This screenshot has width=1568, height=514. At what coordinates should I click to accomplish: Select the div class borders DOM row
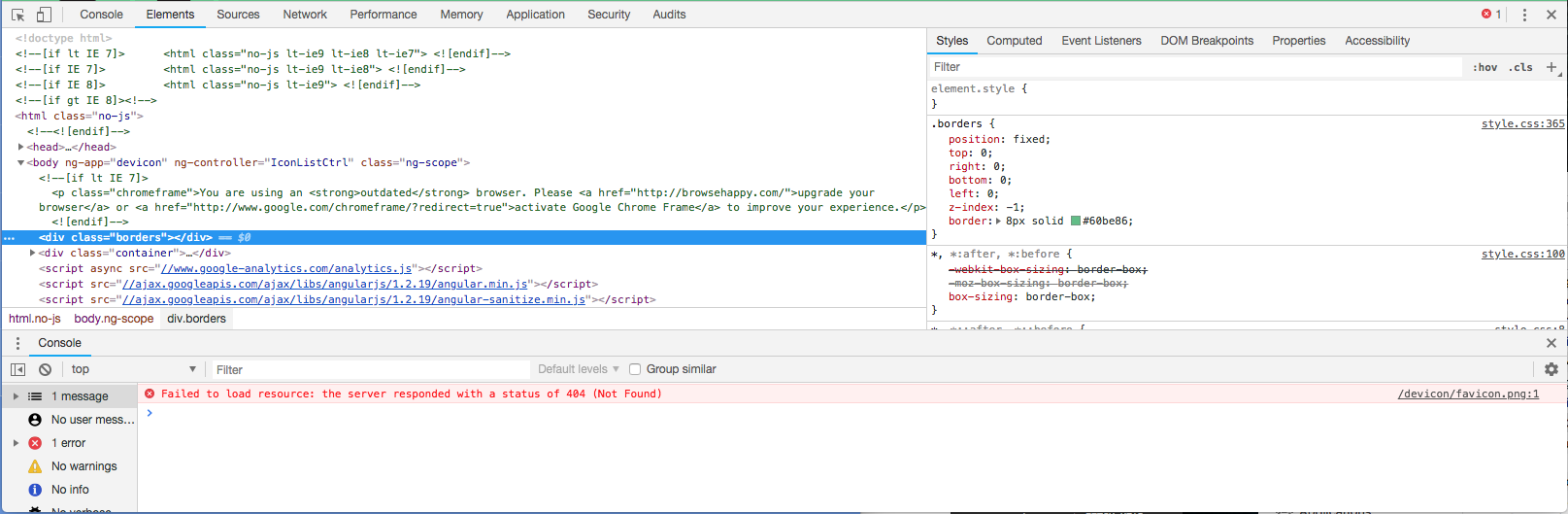[x=464, y=237]
